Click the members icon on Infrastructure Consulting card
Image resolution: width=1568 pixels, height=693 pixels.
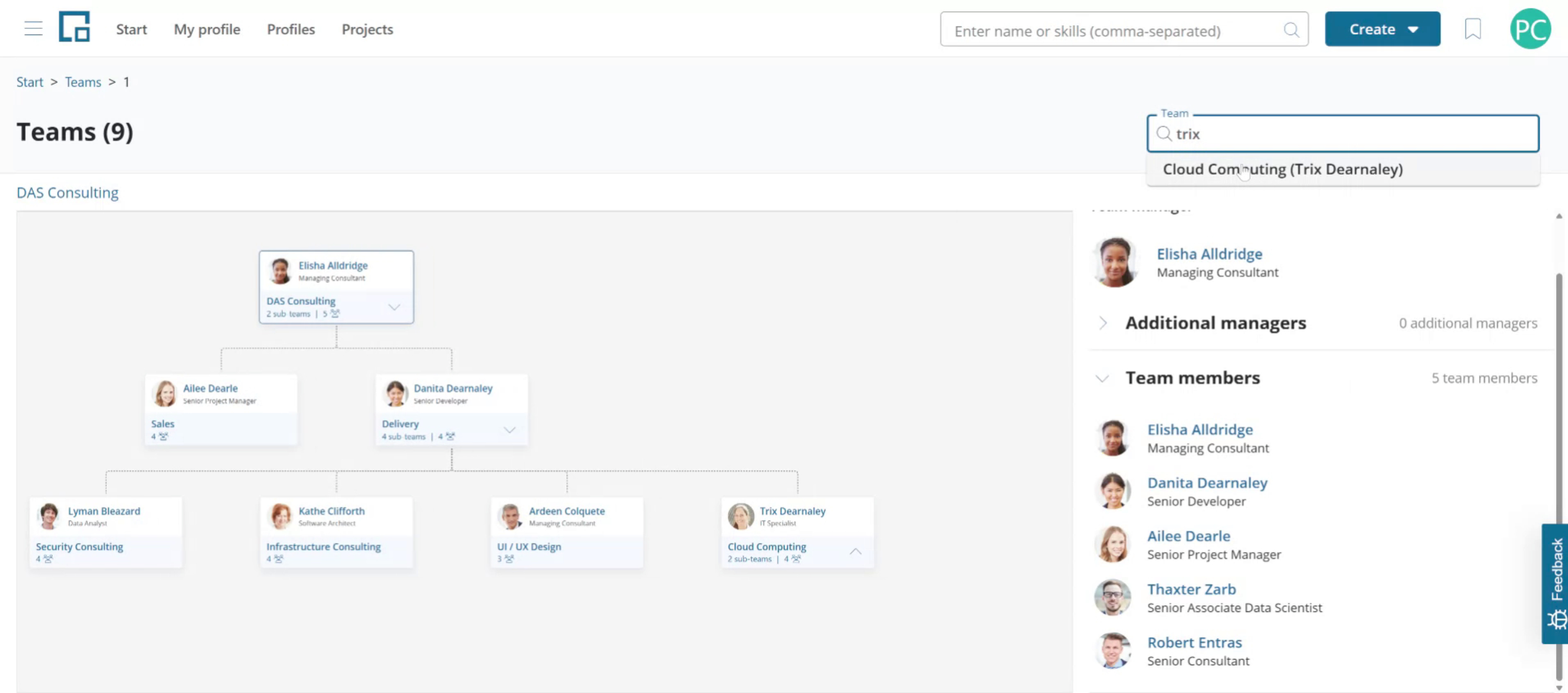(278, 559)
